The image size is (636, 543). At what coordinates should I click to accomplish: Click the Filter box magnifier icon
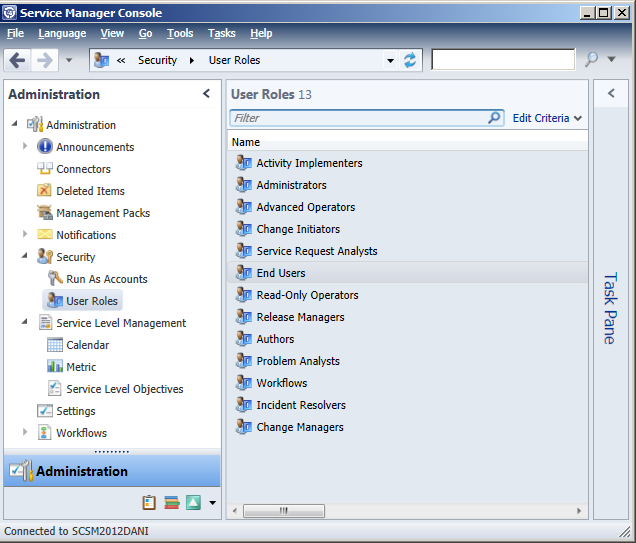pos(494,118)
